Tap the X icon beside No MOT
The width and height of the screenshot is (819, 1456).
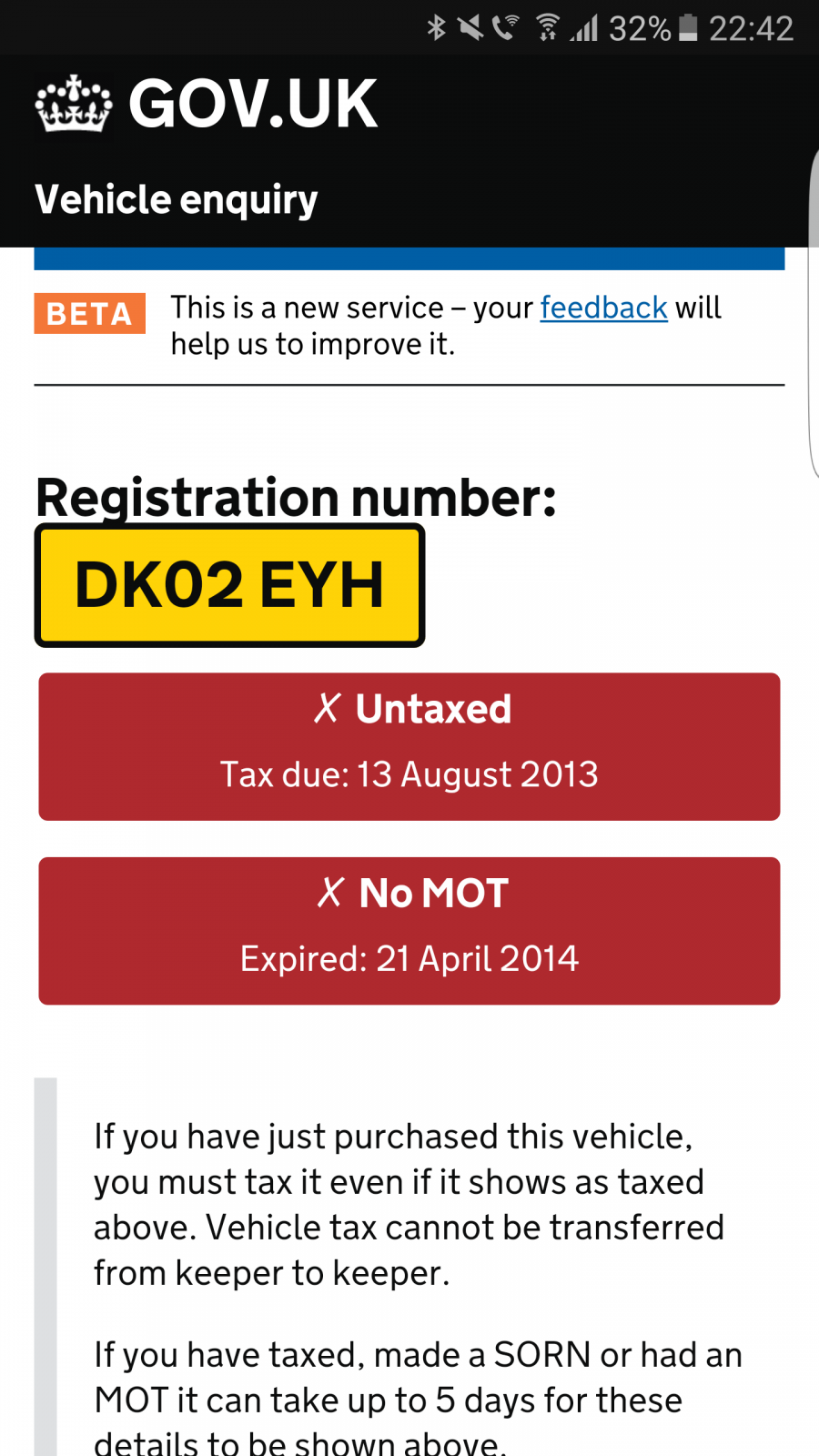(x=330, y=893)
